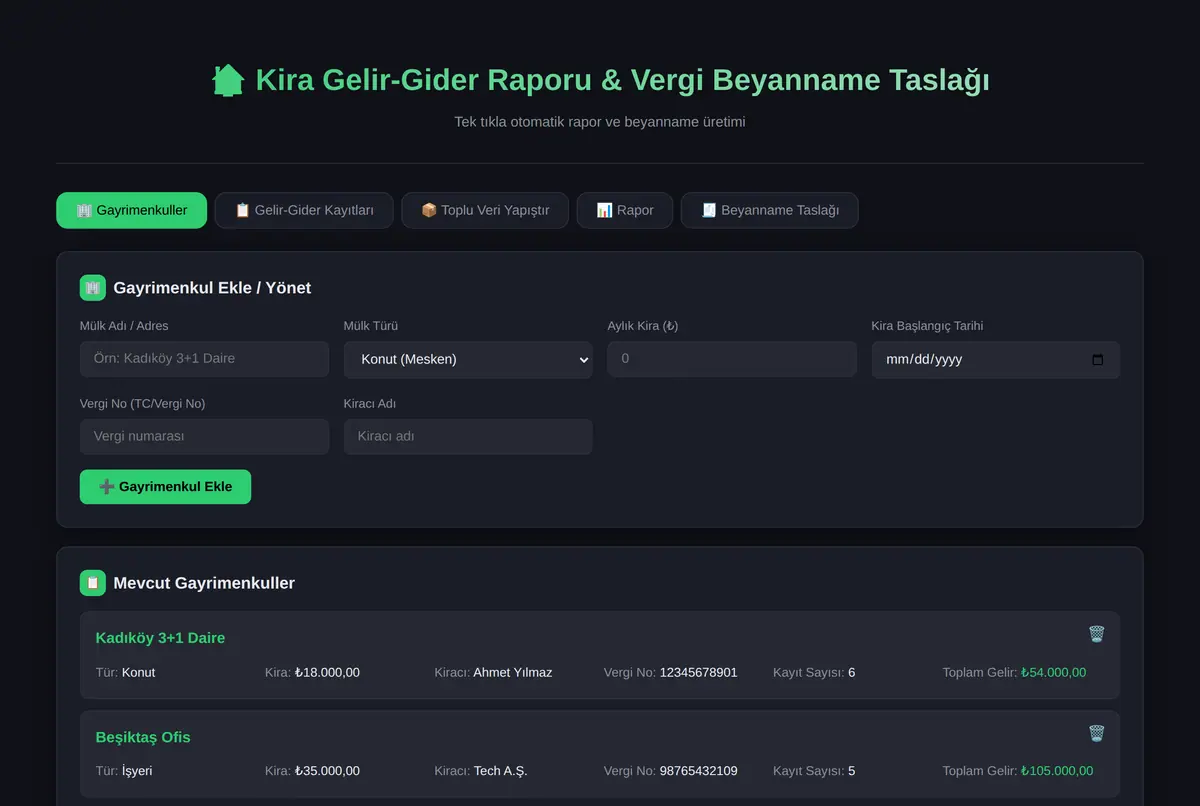
Task: Click the ₺35.000,00 rent value
Action: point(327,771)
